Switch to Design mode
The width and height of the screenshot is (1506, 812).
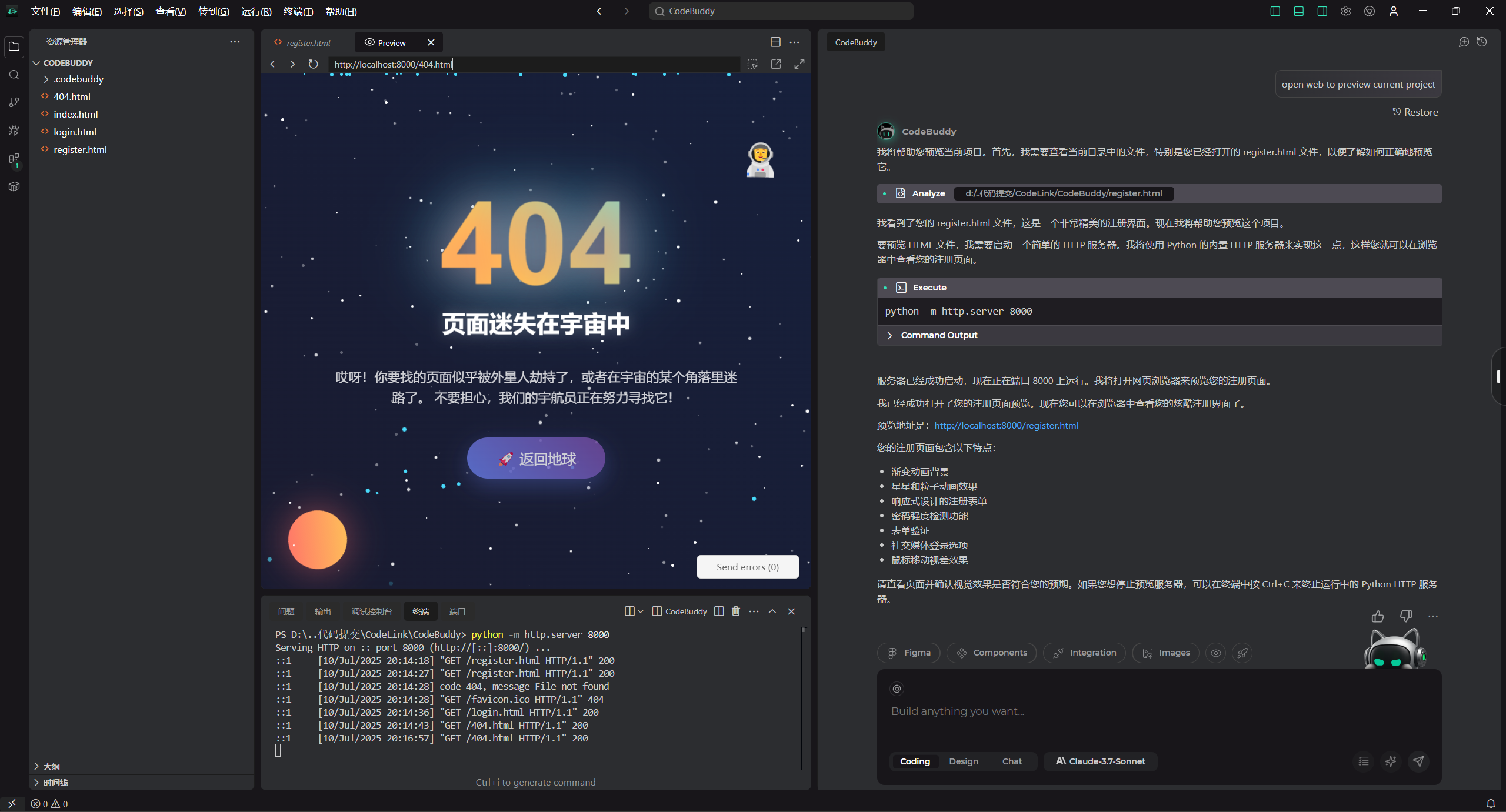[x=963, y=761]
